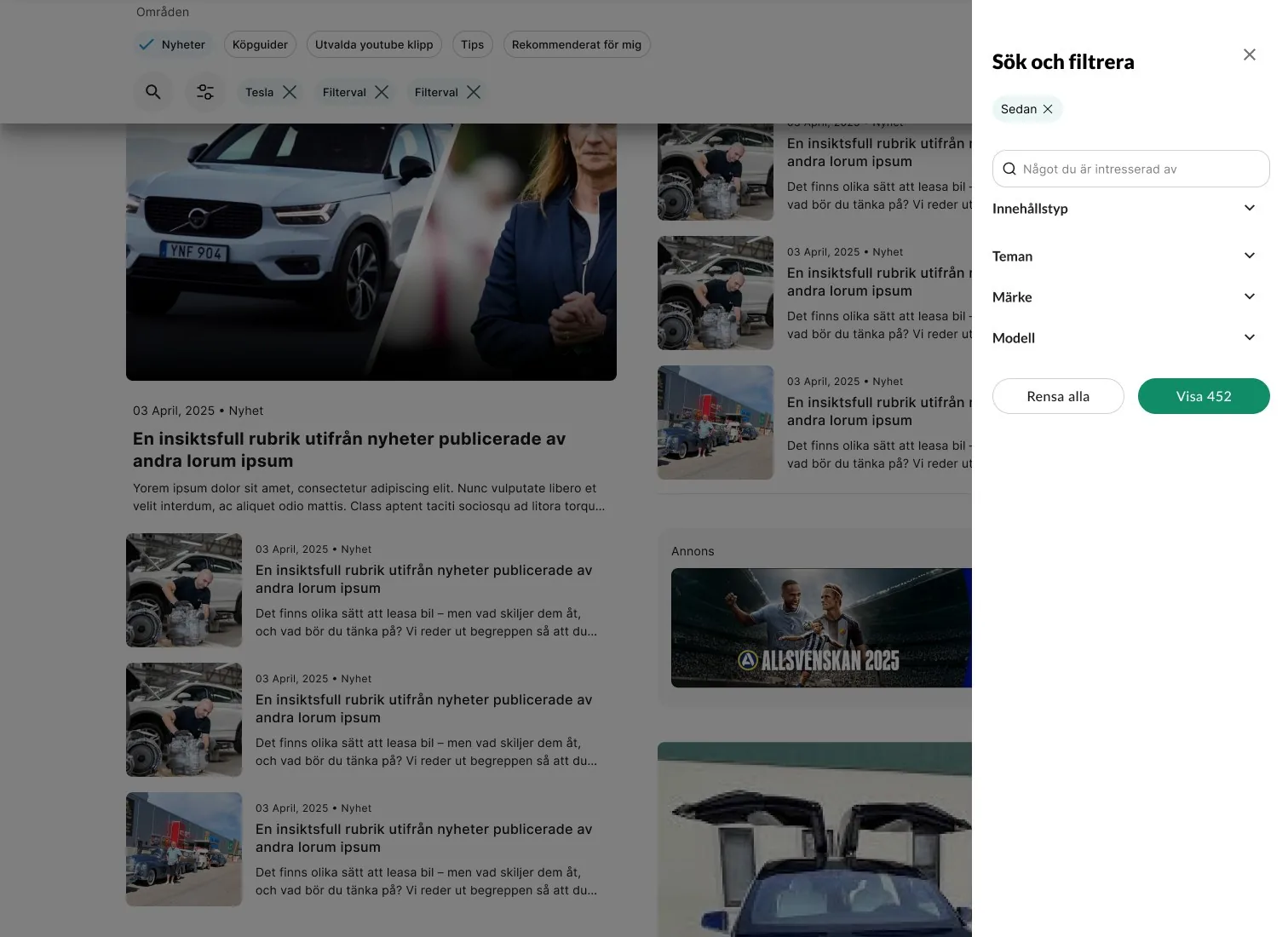Open the featured article headline under Volvo image
Image resolution: width=1288 pixels, height=937 pixels.
click(349, 450)
